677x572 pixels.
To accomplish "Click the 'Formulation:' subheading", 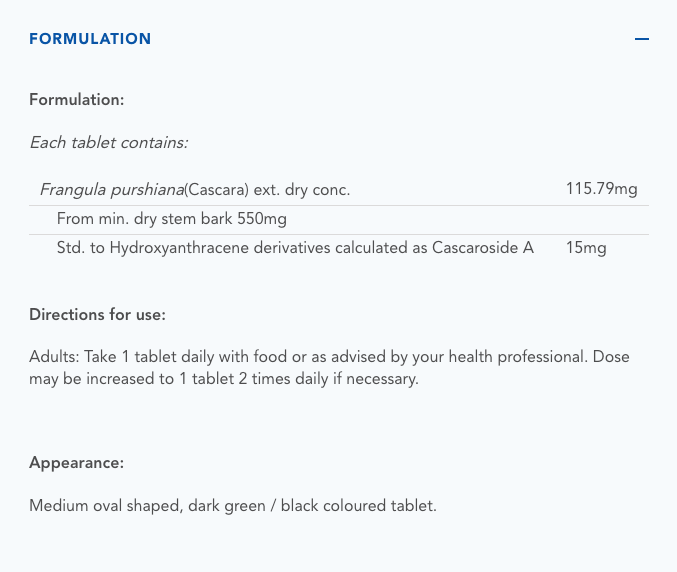I will coord(77,100).
